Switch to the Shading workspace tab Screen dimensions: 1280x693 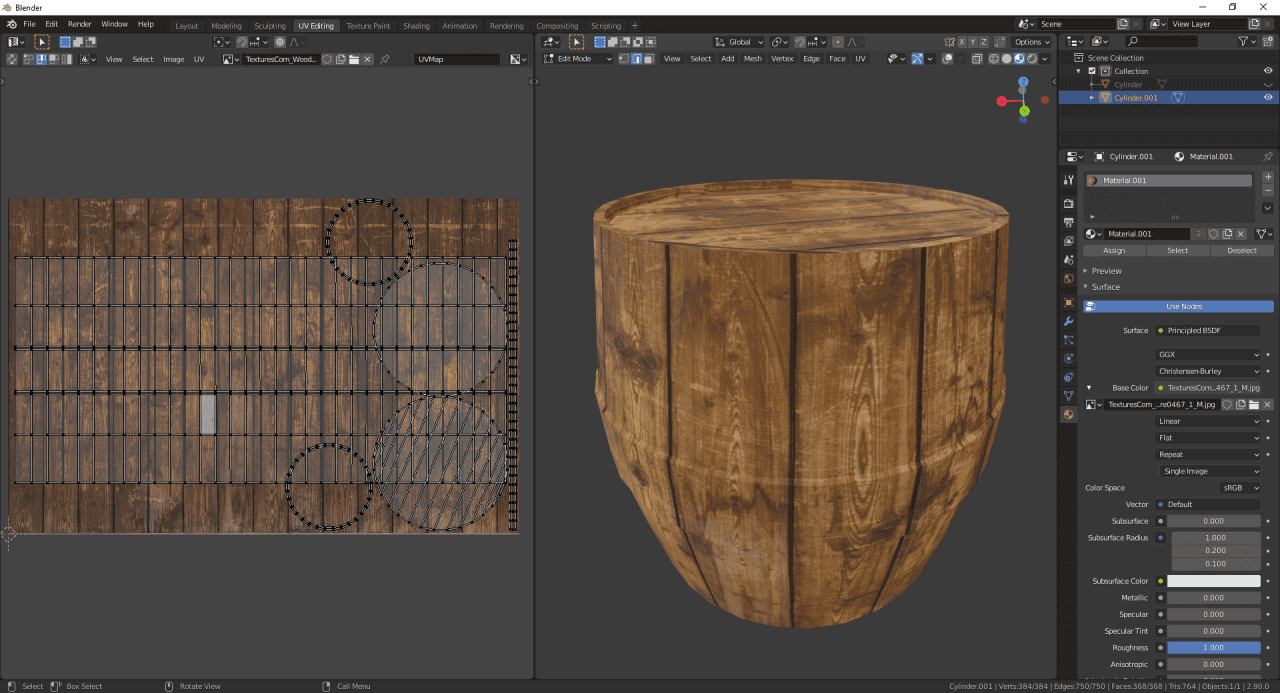tap(416, 25)
